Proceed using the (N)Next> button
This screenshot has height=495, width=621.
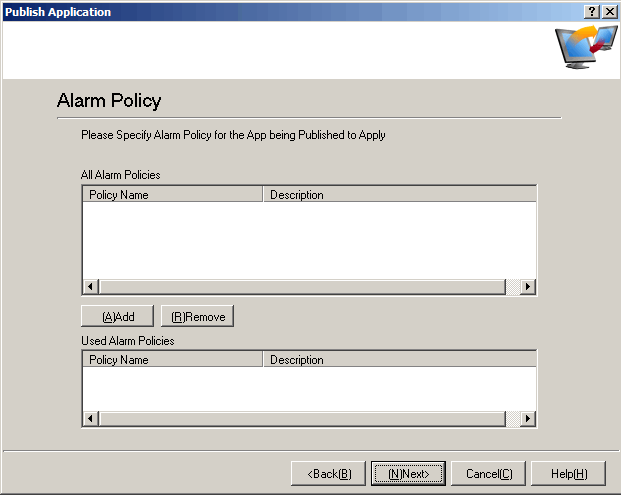(408, 473)
